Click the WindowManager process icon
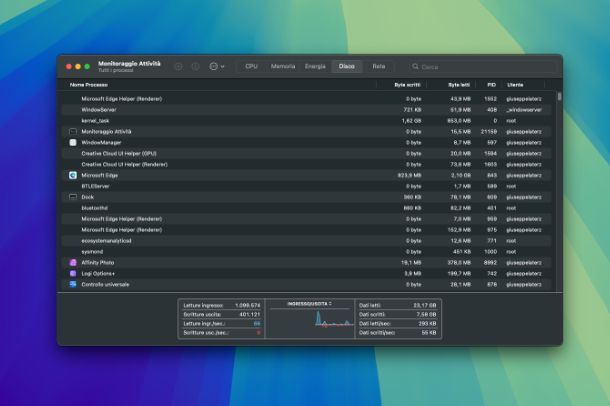 click(73, 143)
